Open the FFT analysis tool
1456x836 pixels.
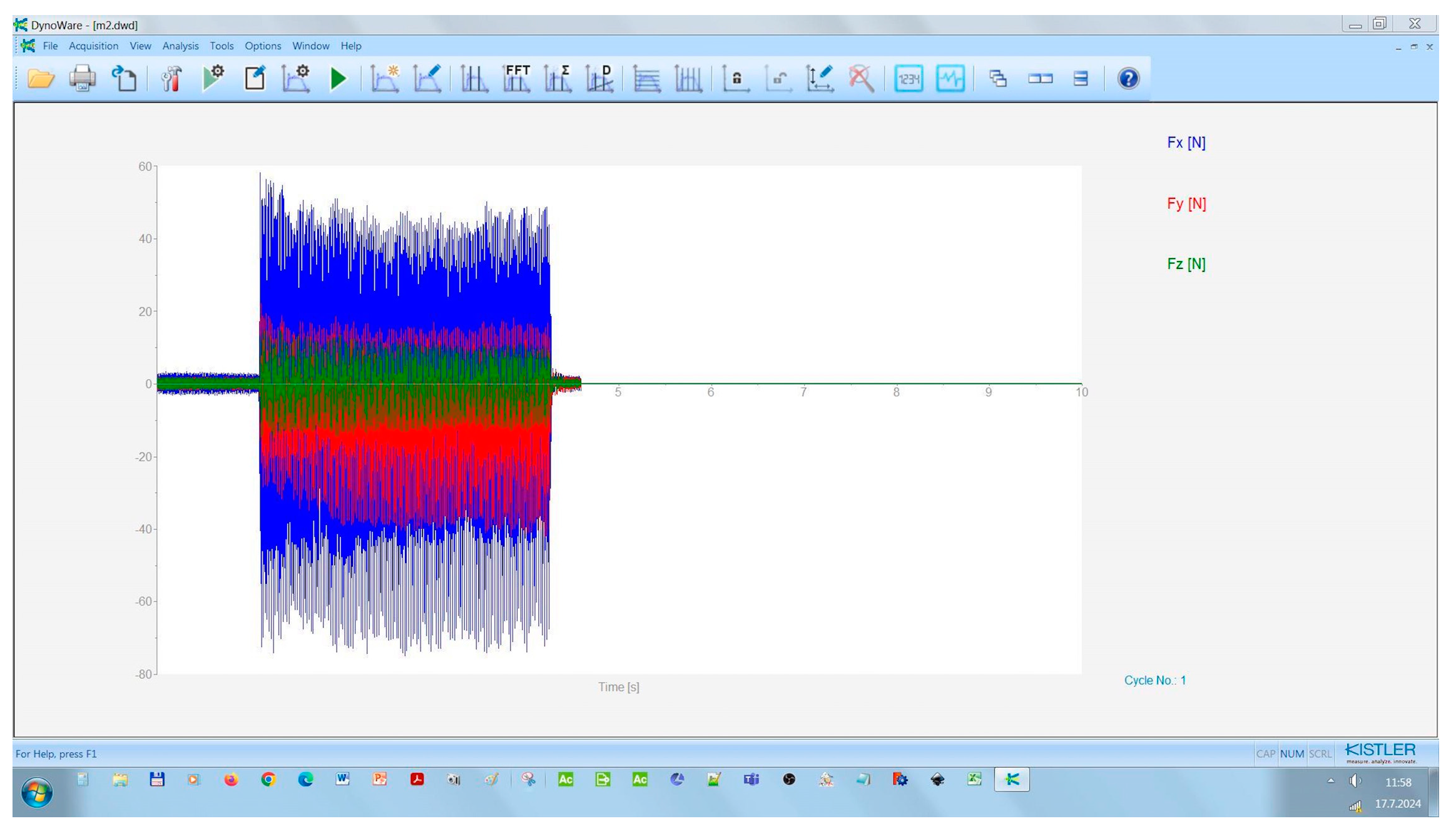pos(517,79)
